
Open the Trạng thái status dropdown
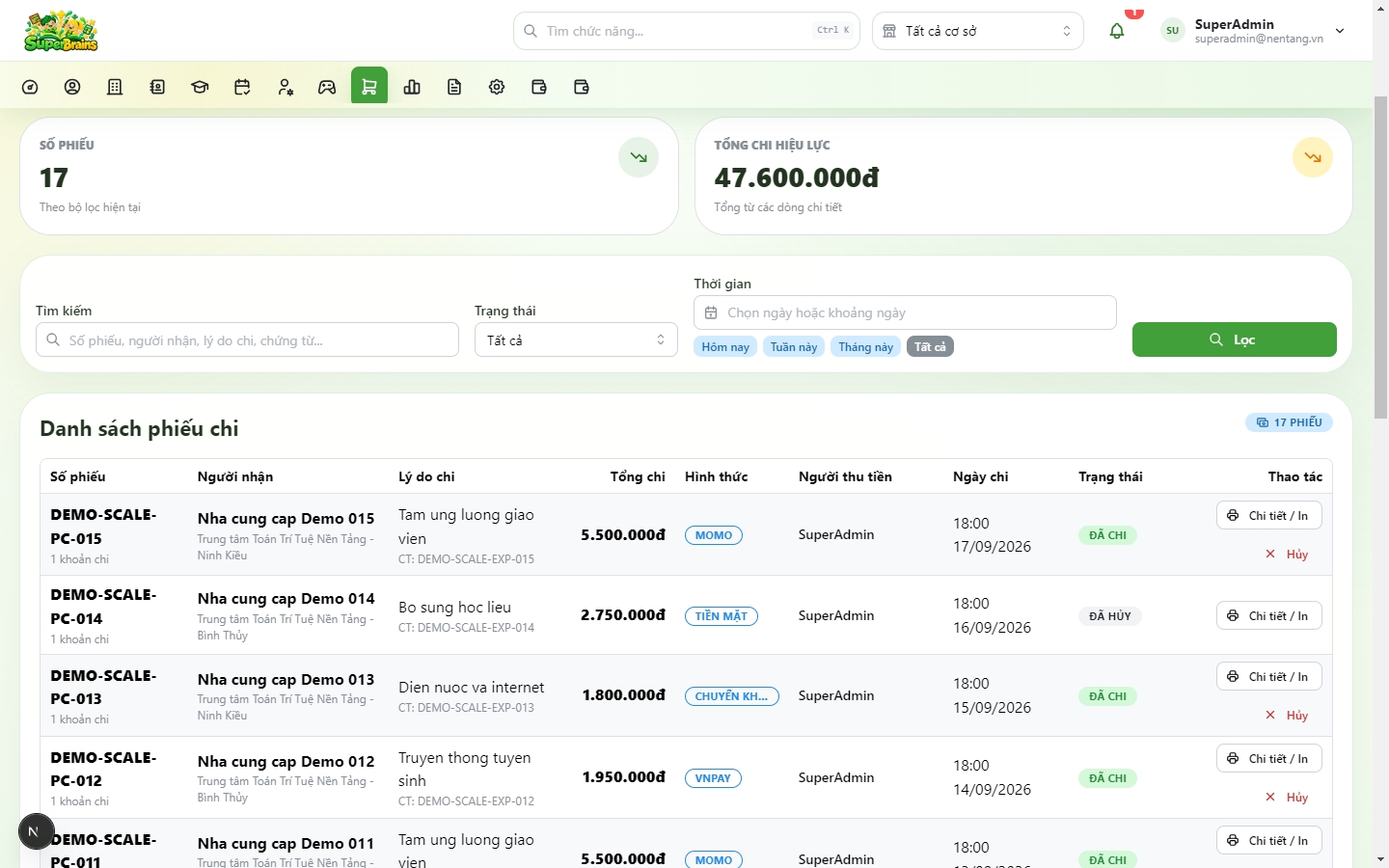(576, 339)
